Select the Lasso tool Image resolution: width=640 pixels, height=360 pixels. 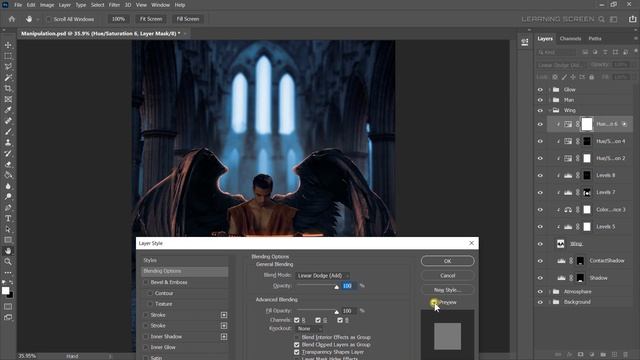tap(8, 67)
